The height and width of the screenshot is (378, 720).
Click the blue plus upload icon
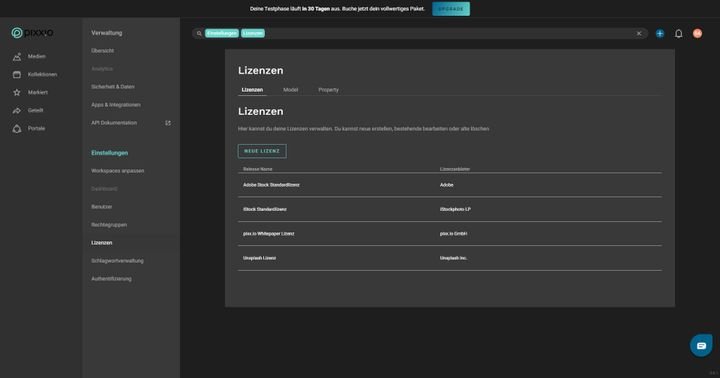pos(660,34)
